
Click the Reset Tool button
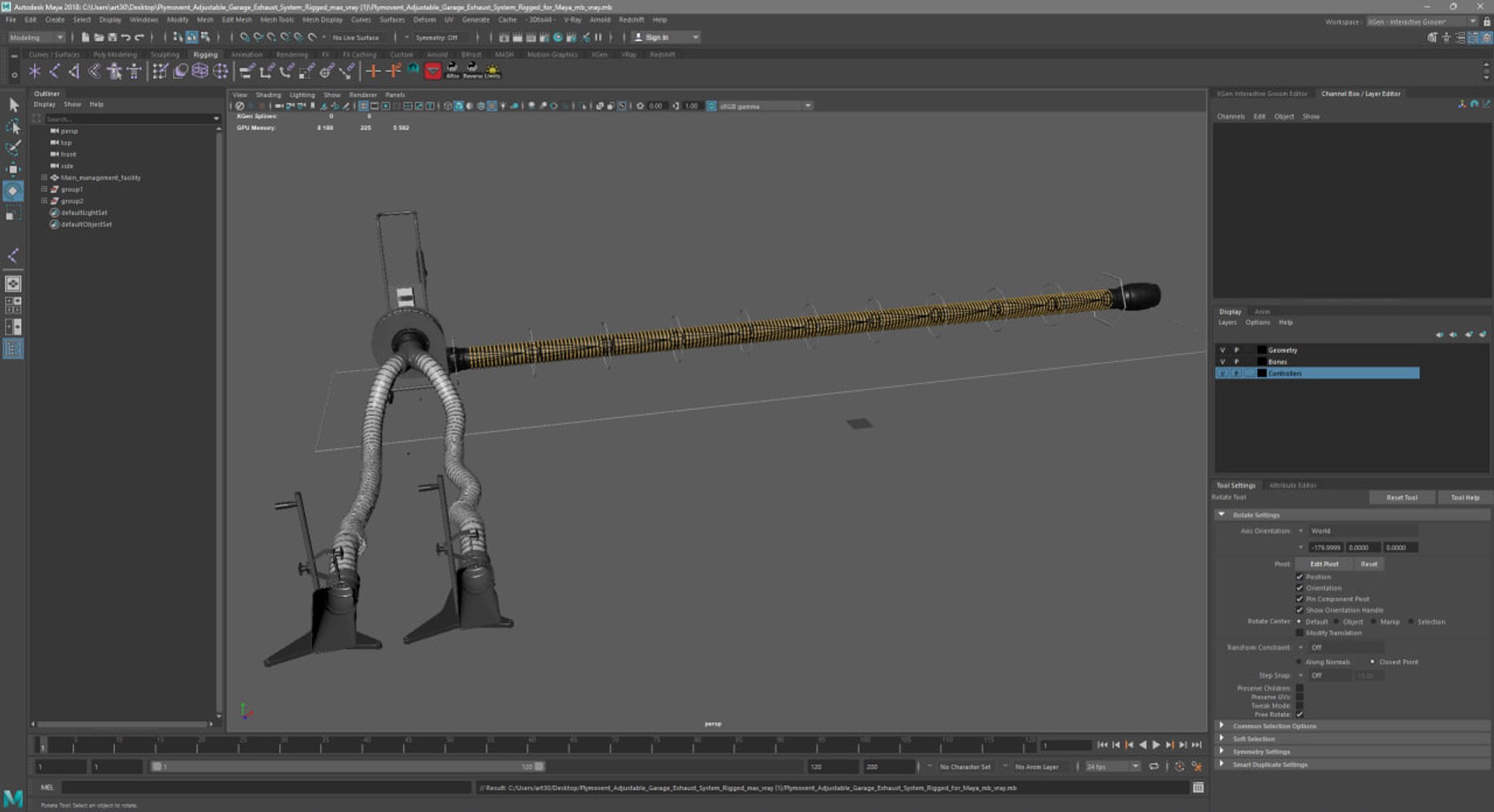click(x=1401, y=498)
